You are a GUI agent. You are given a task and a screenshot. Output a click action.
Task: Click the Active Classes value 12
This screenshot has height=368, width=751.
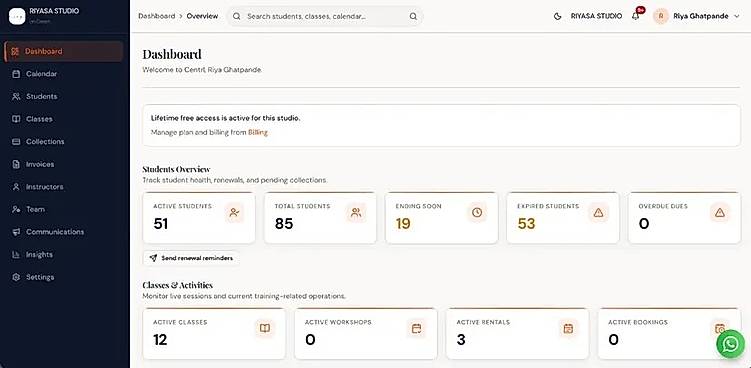(x=160, y=340)
